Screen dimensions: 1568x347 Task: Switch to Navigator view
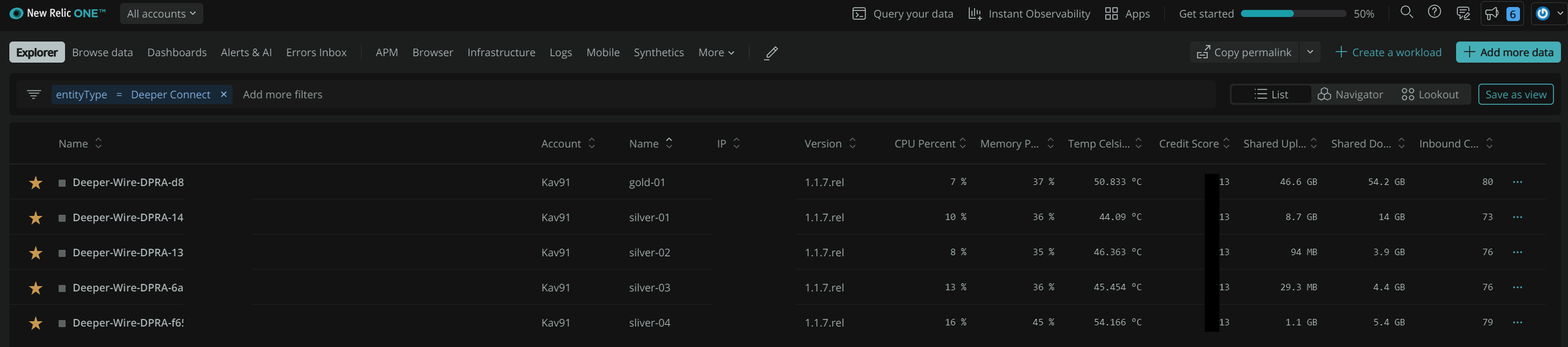pyautogui.click(x=1350, y=94)
